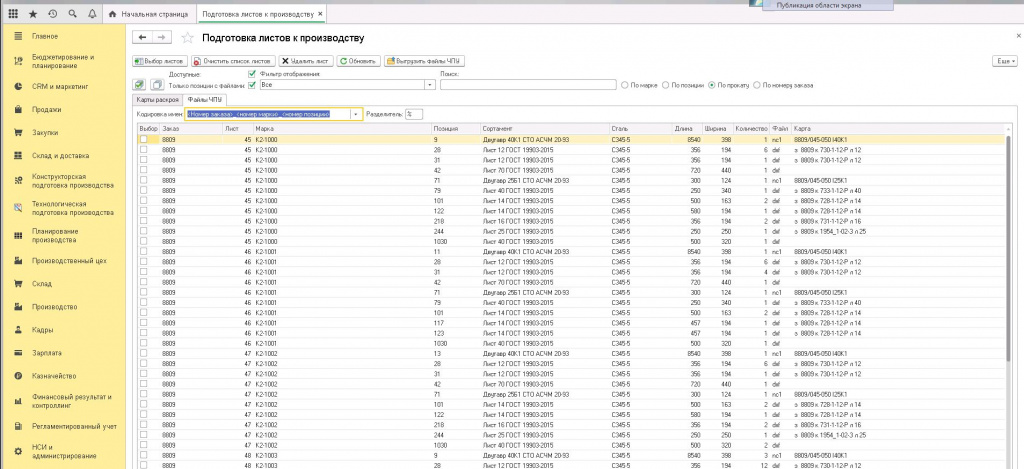
Task: Select the position 117 cell of K2-1001
Action: [x=456, y=323]
